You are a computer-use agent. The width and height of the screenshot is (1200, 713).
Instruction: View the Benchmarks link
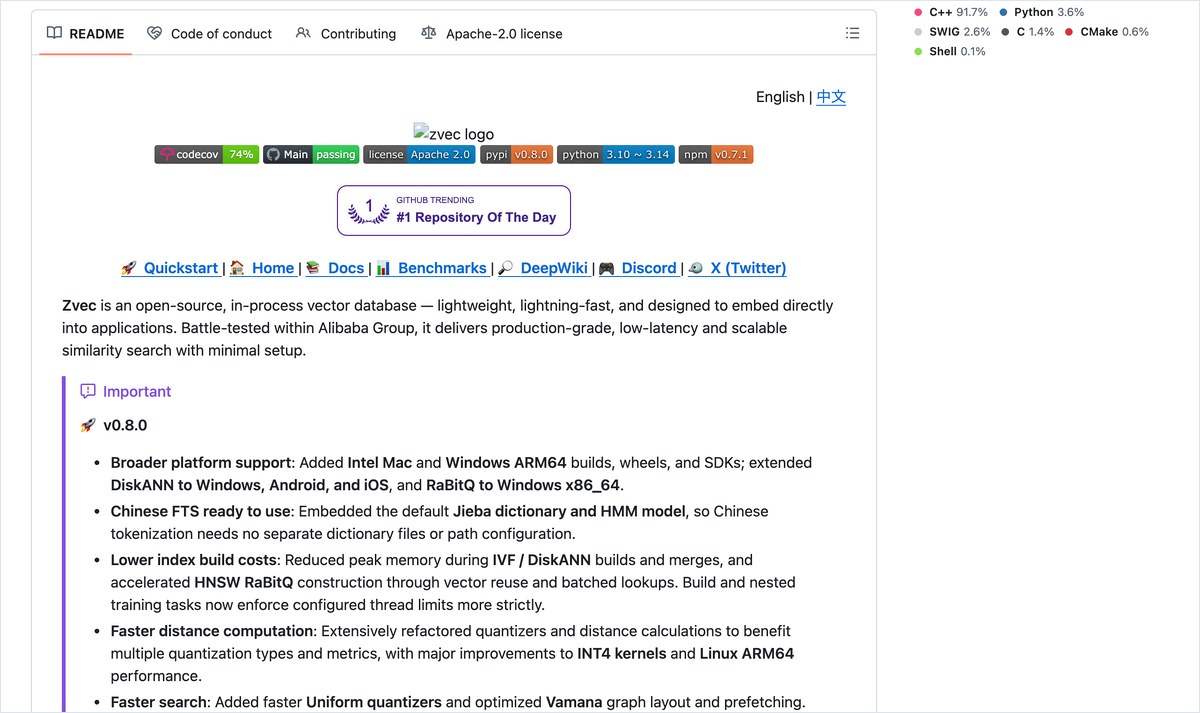(x=431, y=268)
